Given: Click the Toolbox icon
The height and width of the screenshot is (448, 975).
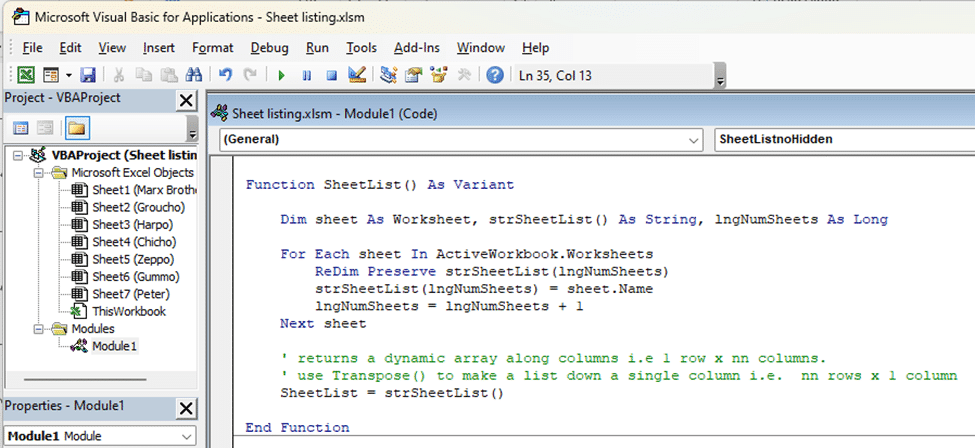Looking at the screenshot, I should pos(464,75).
